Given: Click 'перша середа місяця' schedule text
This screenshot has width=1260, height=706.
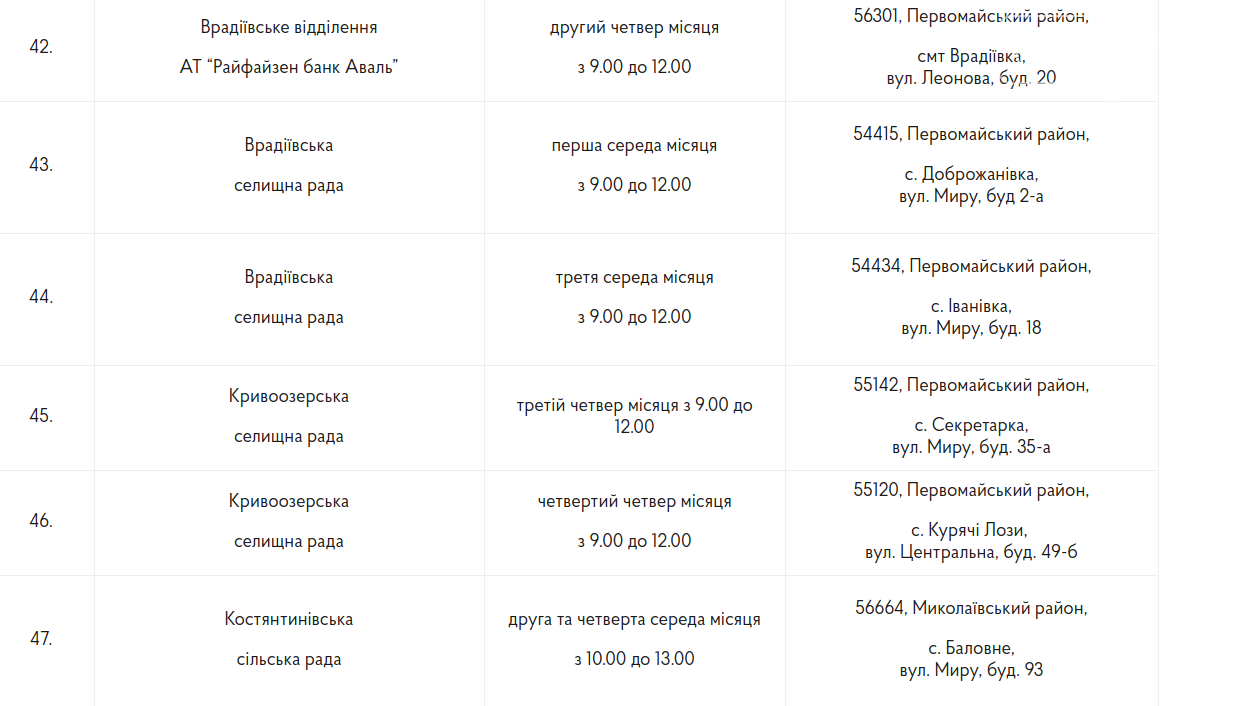Looking at the screenshot, I should (634, 145).
